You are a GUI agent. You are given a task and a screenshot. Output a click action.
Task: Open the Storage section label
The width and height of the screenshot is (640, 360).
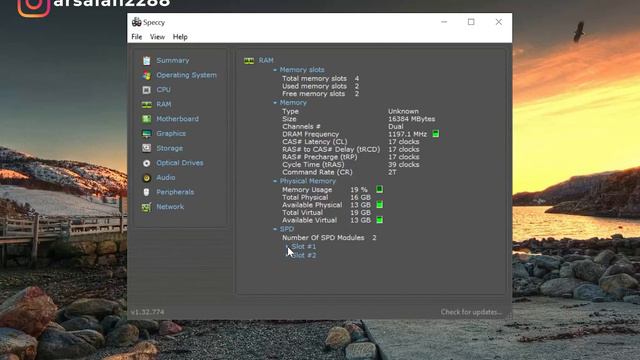click(x=169, y=148)
